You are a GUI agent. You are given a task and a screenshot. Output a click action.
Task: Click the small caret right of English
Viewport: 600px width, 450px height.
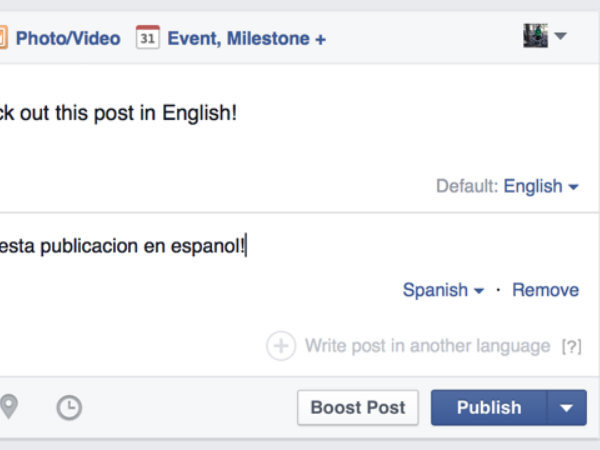click(573, 187)
